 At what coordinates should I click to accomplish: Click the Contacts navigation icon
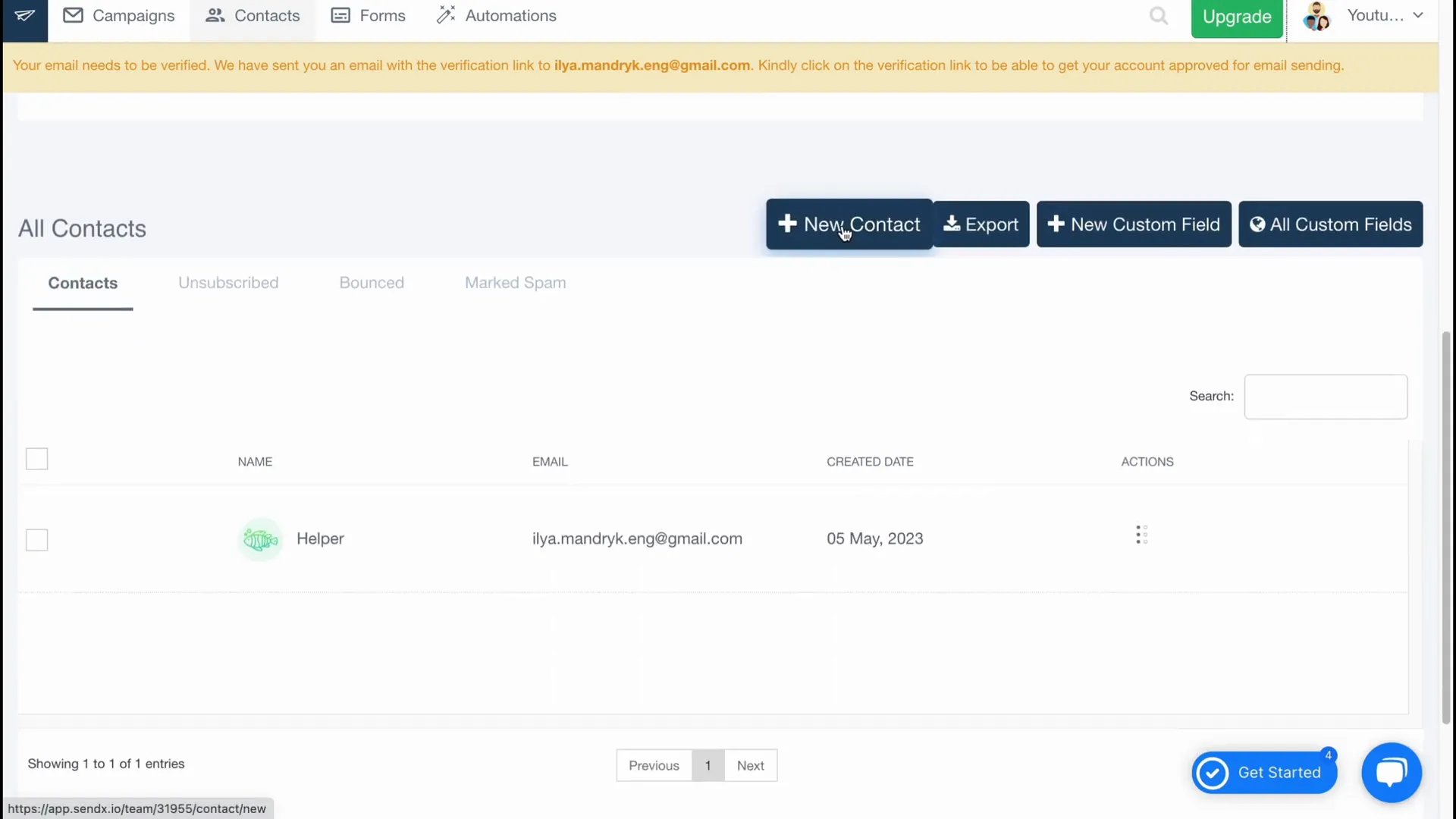click(215, 15)
